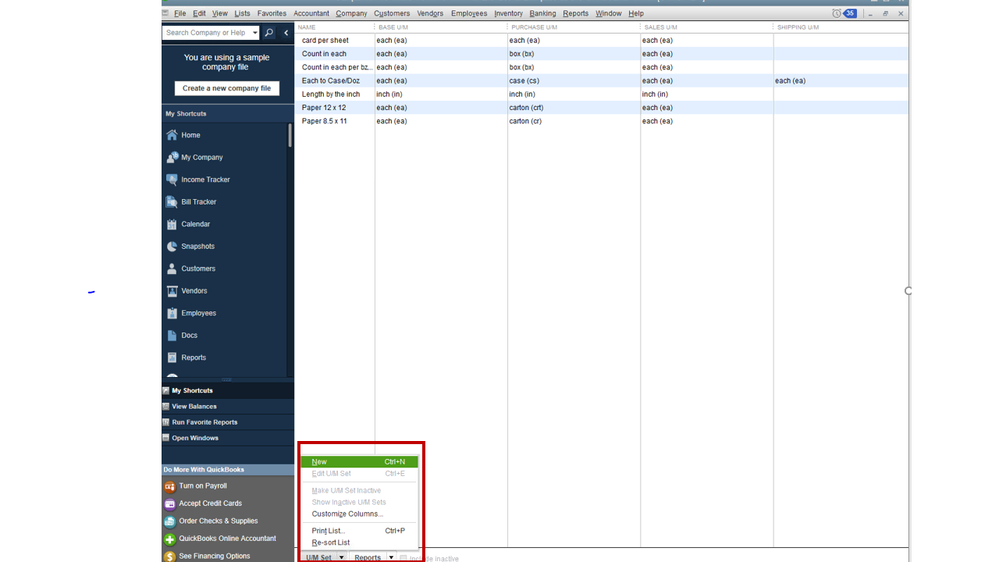Screen dimensions: 999x562
Task: Click the My Shortcuts section icon
Action: (166, 391)
